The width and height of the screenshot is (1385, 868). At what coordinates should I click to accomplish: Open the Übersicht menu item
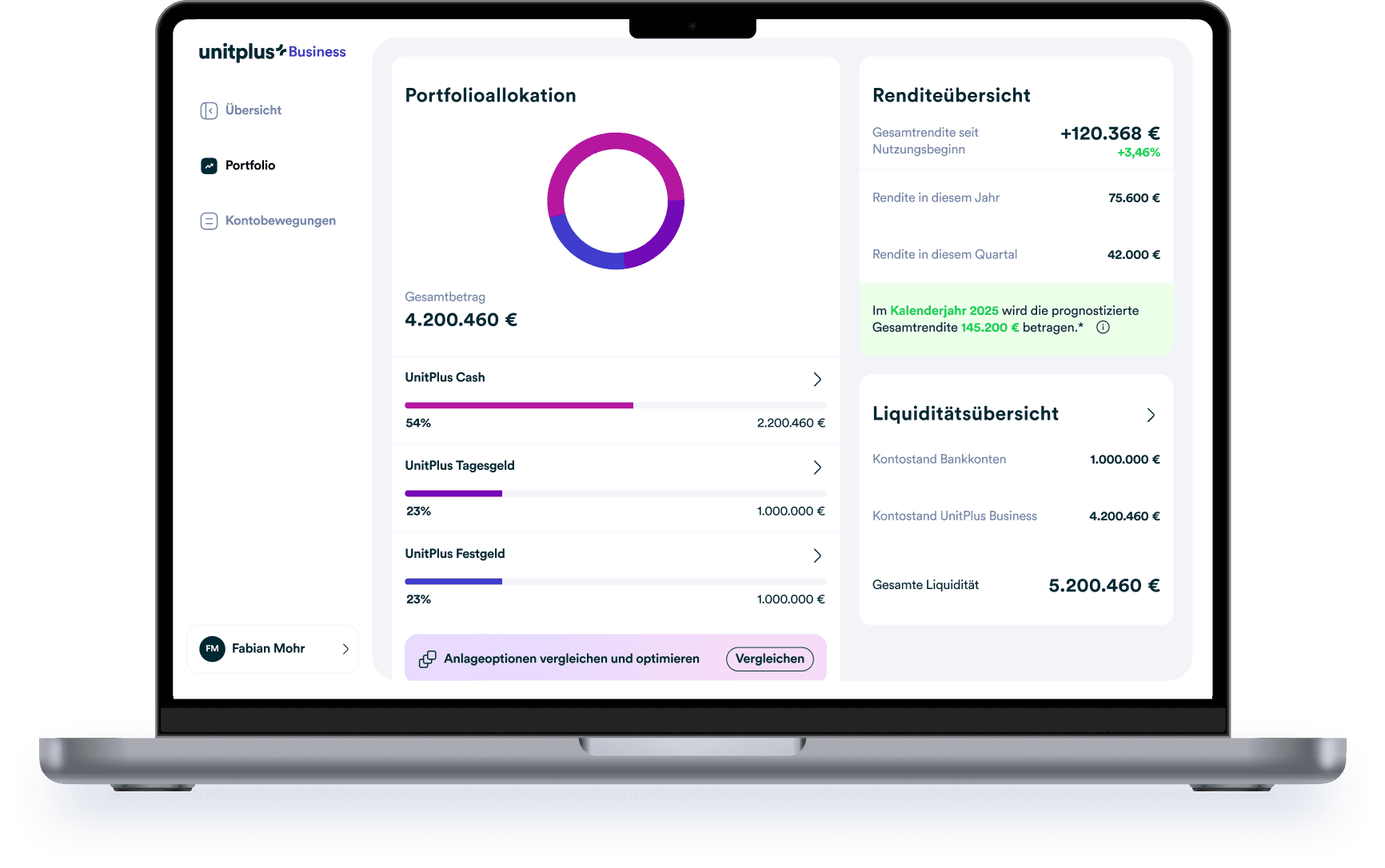(x=241, y=110)
